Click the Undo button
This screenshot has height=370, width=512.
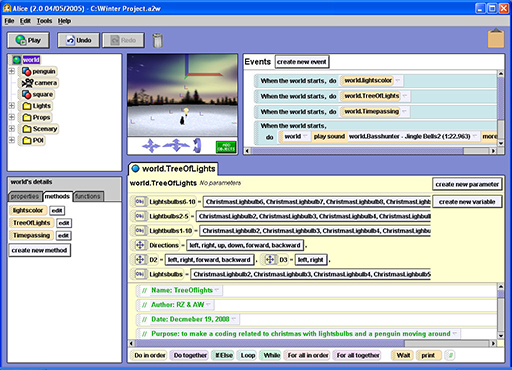pyautogui.click(x=78, y=40)
